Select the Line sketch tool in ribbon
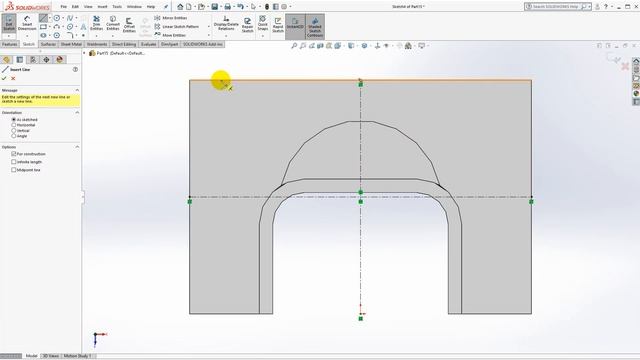Screen dimensions: 640x360 43,18
